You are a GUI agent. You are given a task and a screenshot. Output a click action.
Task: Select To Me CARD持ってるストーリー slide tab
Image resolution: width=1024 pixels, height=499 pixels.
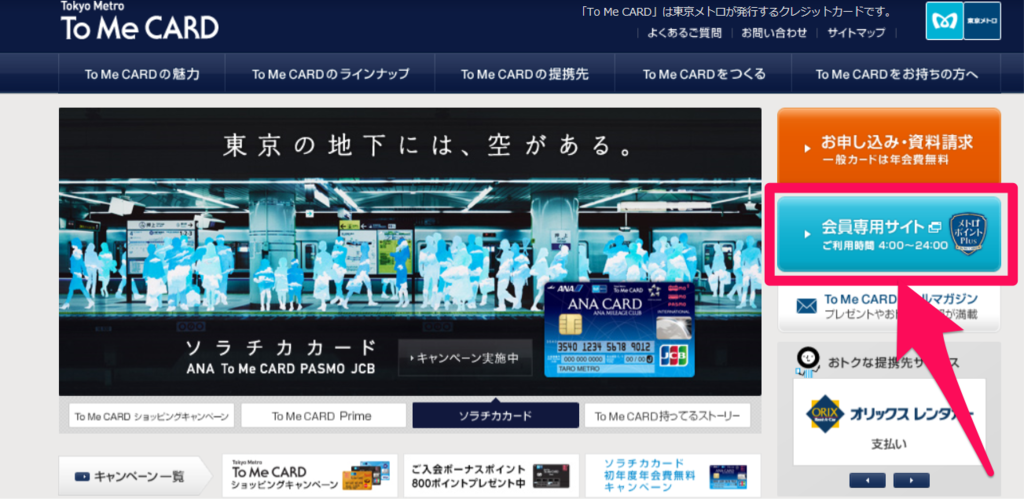[x=667, y=415]
